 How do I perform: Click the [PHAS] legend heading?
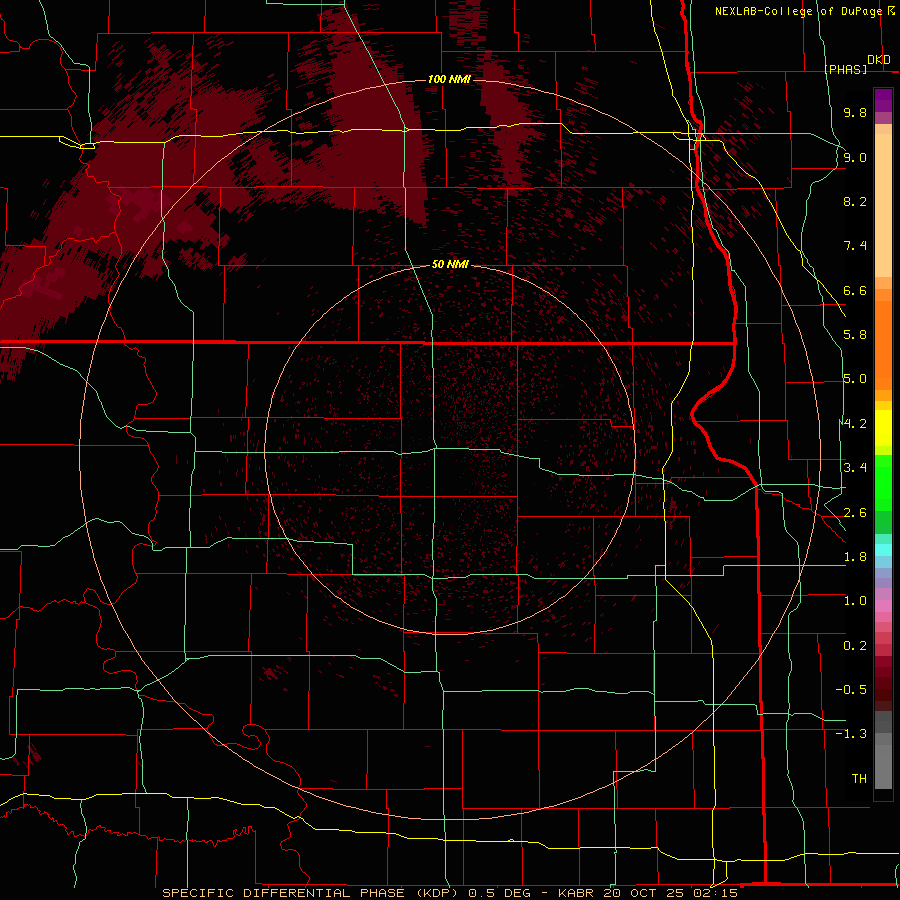pos(846,69)
